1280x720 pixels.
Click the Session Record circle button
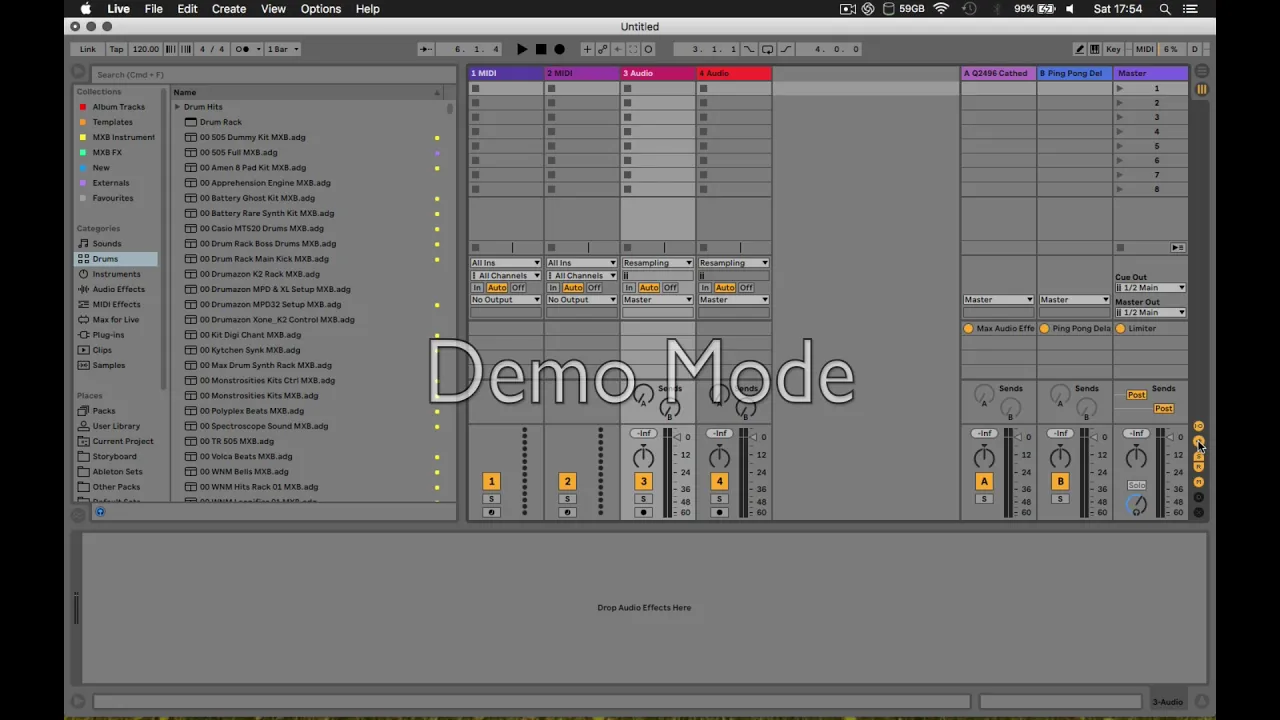pos(648,49)
